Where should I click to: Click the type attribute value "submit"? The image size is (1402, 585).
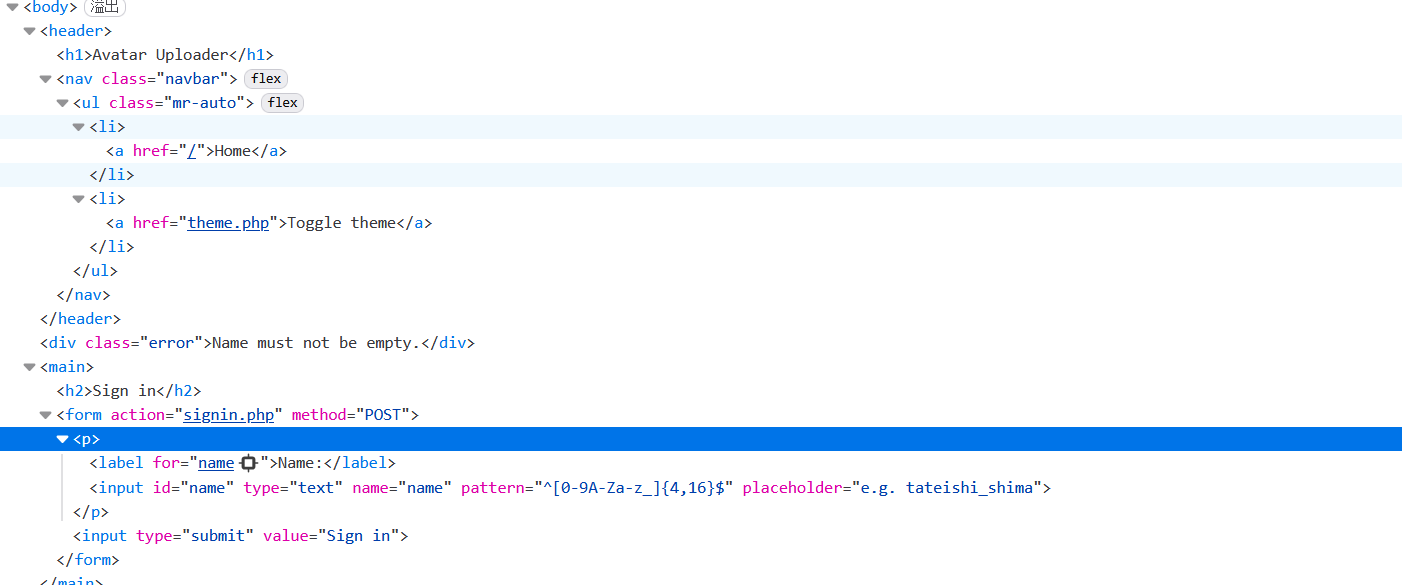[218, 536]
